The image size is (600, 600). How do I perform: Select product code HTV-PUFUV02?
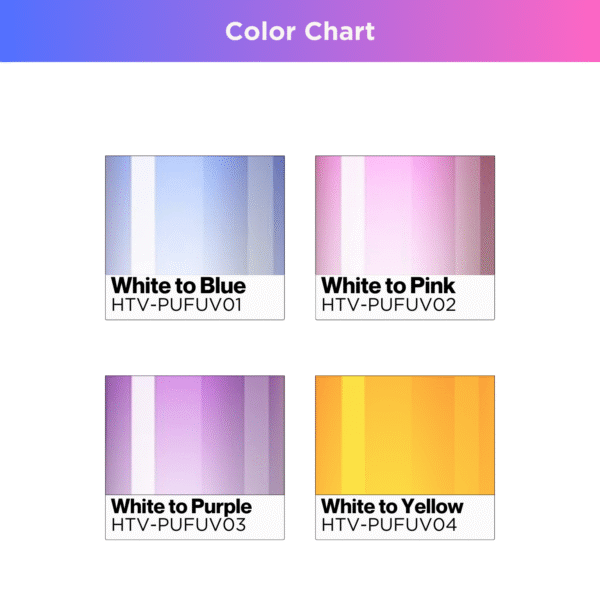click(x=388, y=304)
